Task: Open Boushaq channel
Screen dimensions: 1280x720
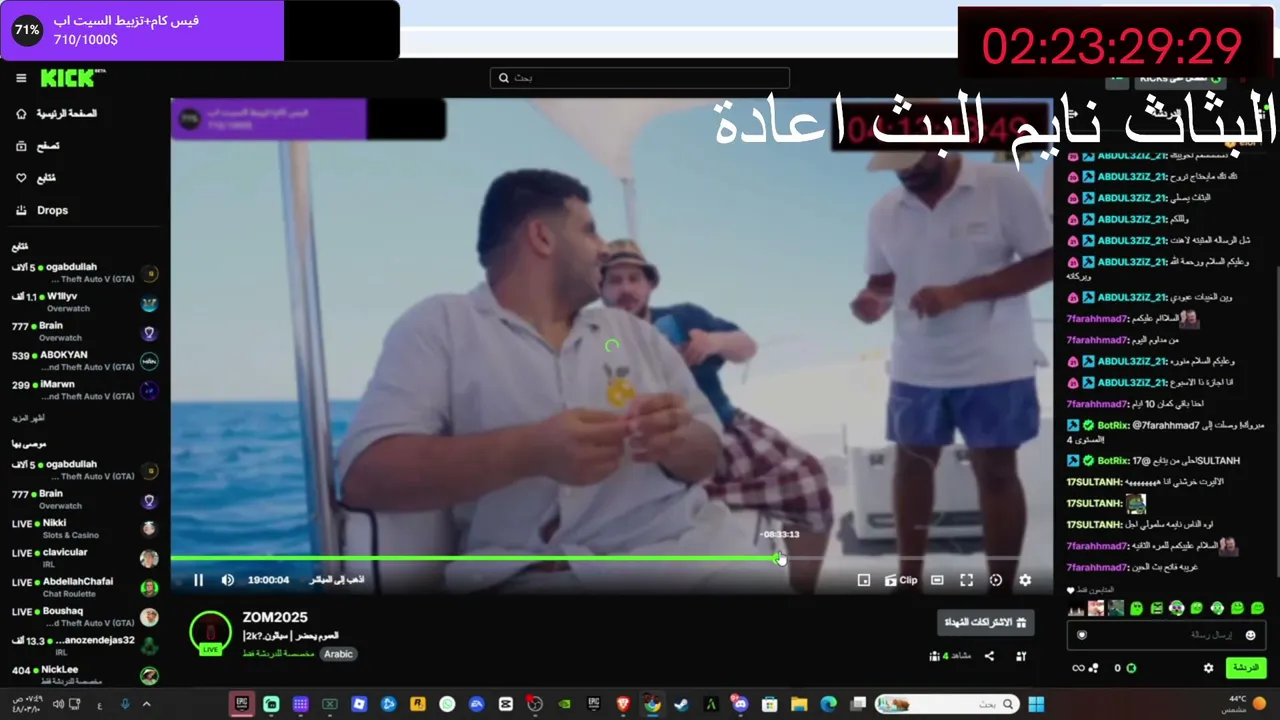Action: [84, 616]
